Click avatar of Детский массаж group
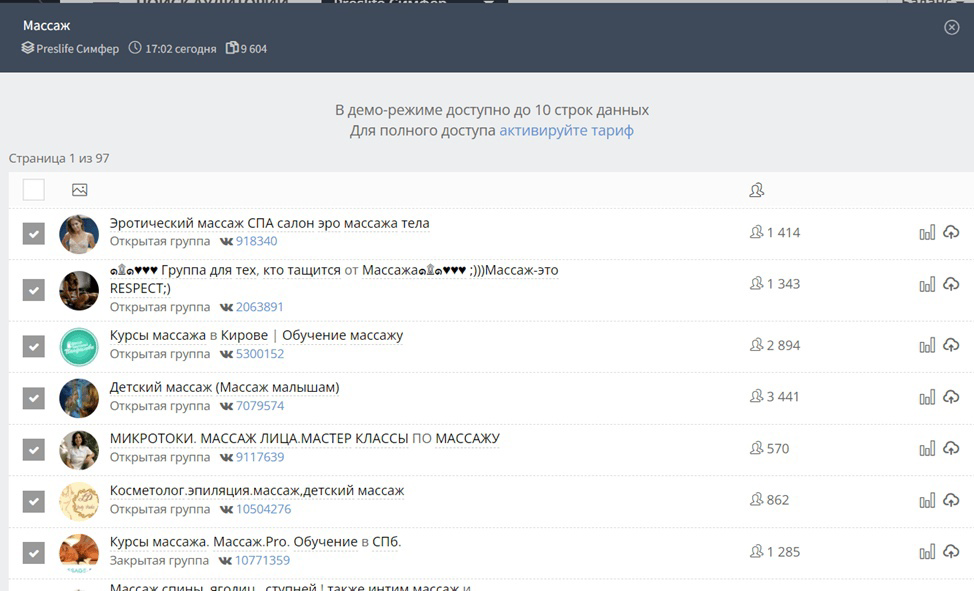The image size is (974, 591). (79, 398)
